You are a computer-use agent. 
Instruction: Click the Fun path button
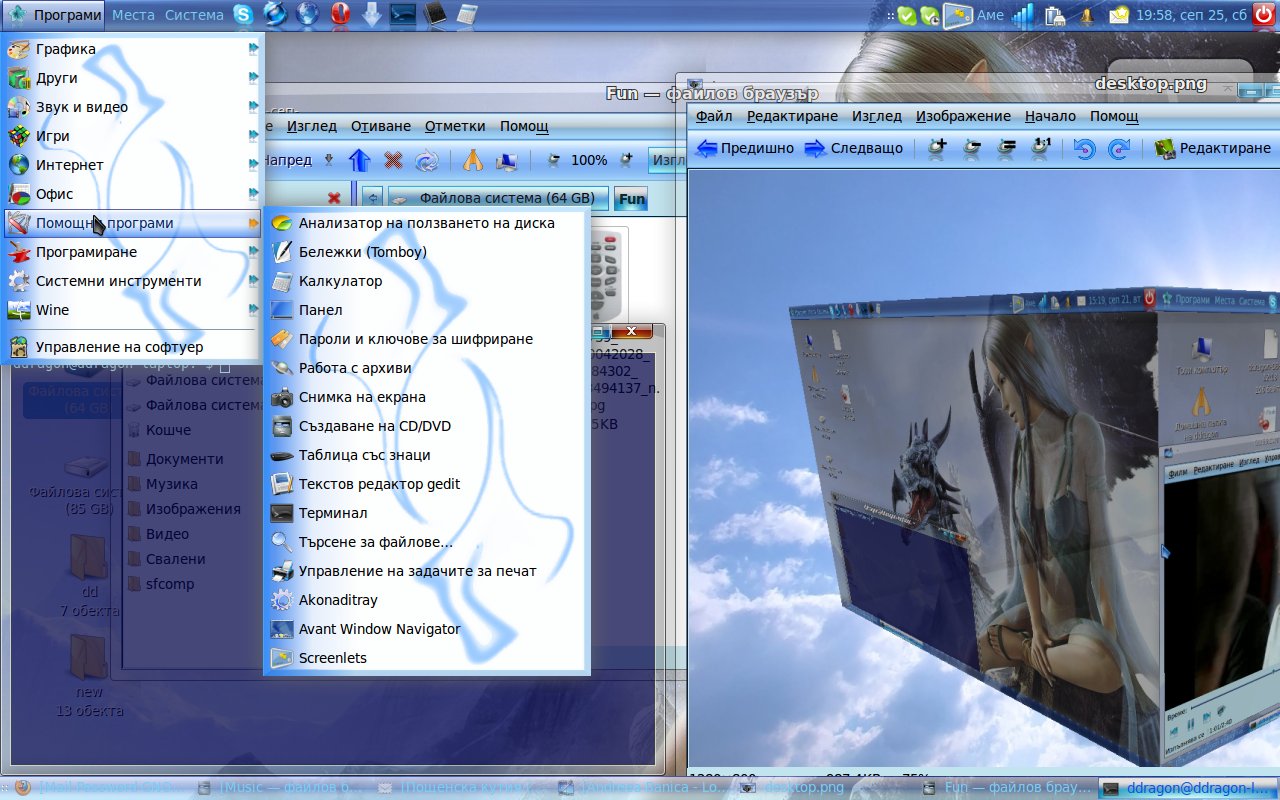(x=632, y=198)
